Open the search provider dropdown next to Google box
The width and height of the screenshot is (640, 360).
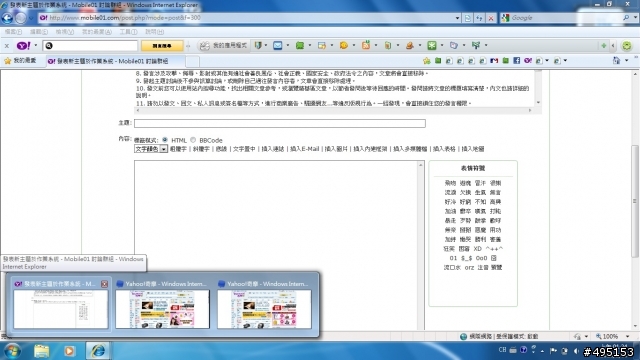pyautogui.click(x=636, y=18)
